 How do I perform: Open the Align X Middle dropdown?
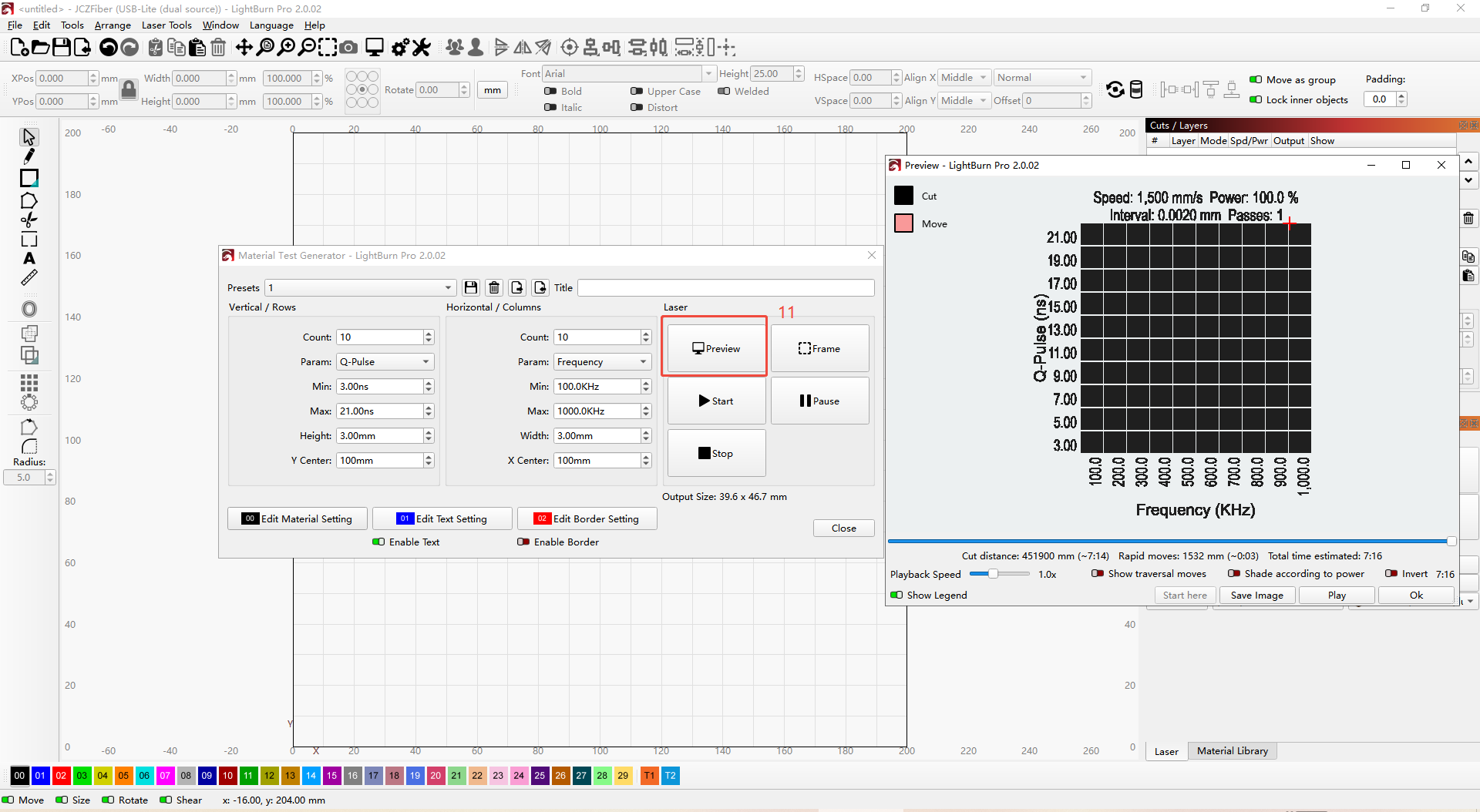click(964, 77)
